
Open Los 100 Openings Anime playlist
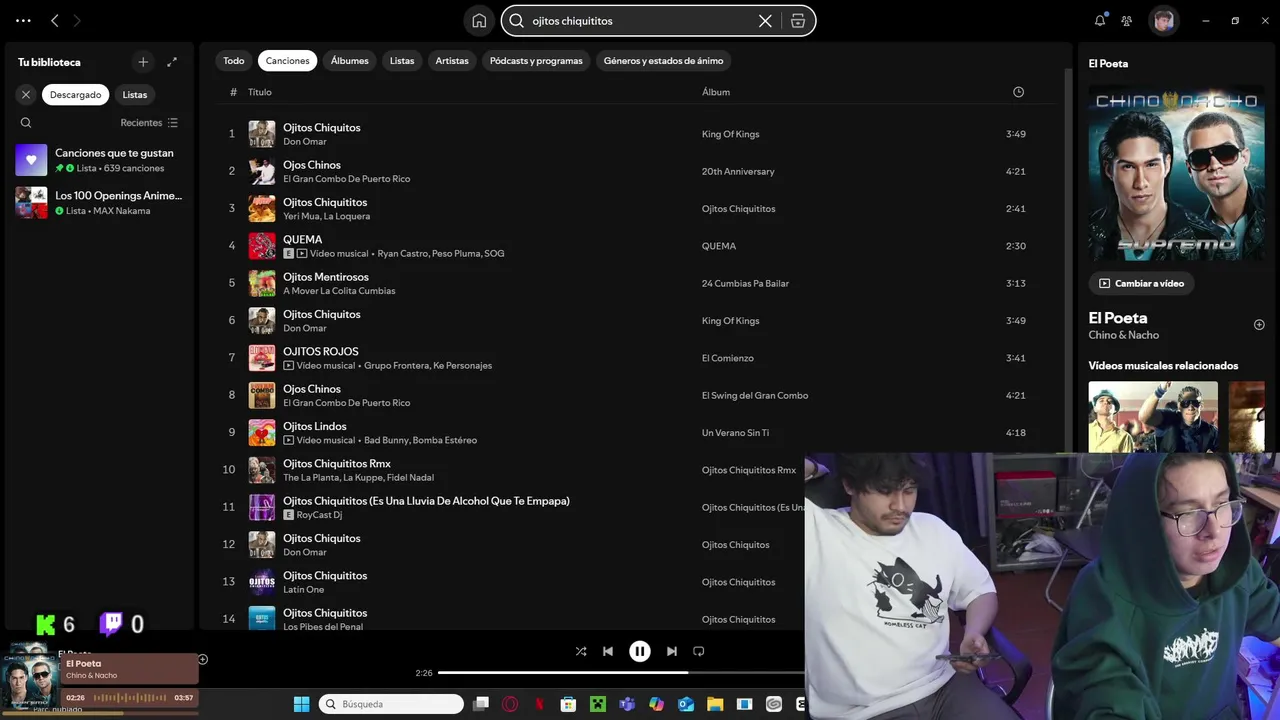[x=100, y=203]
